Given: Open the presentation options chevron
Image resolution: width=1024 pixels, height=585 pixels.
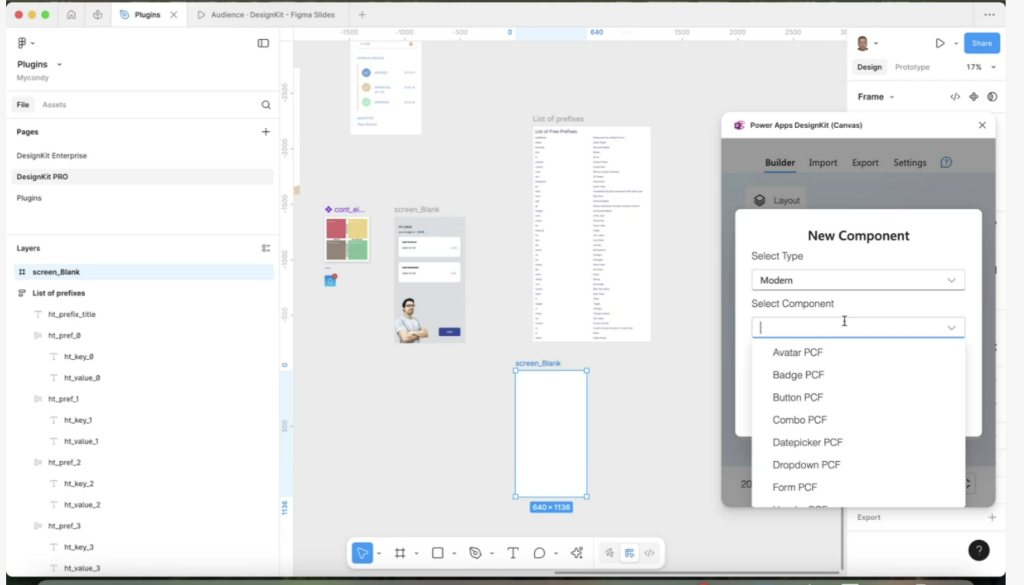Looking at the screenshot, I should pyautogui.click(x=956, y=44).
